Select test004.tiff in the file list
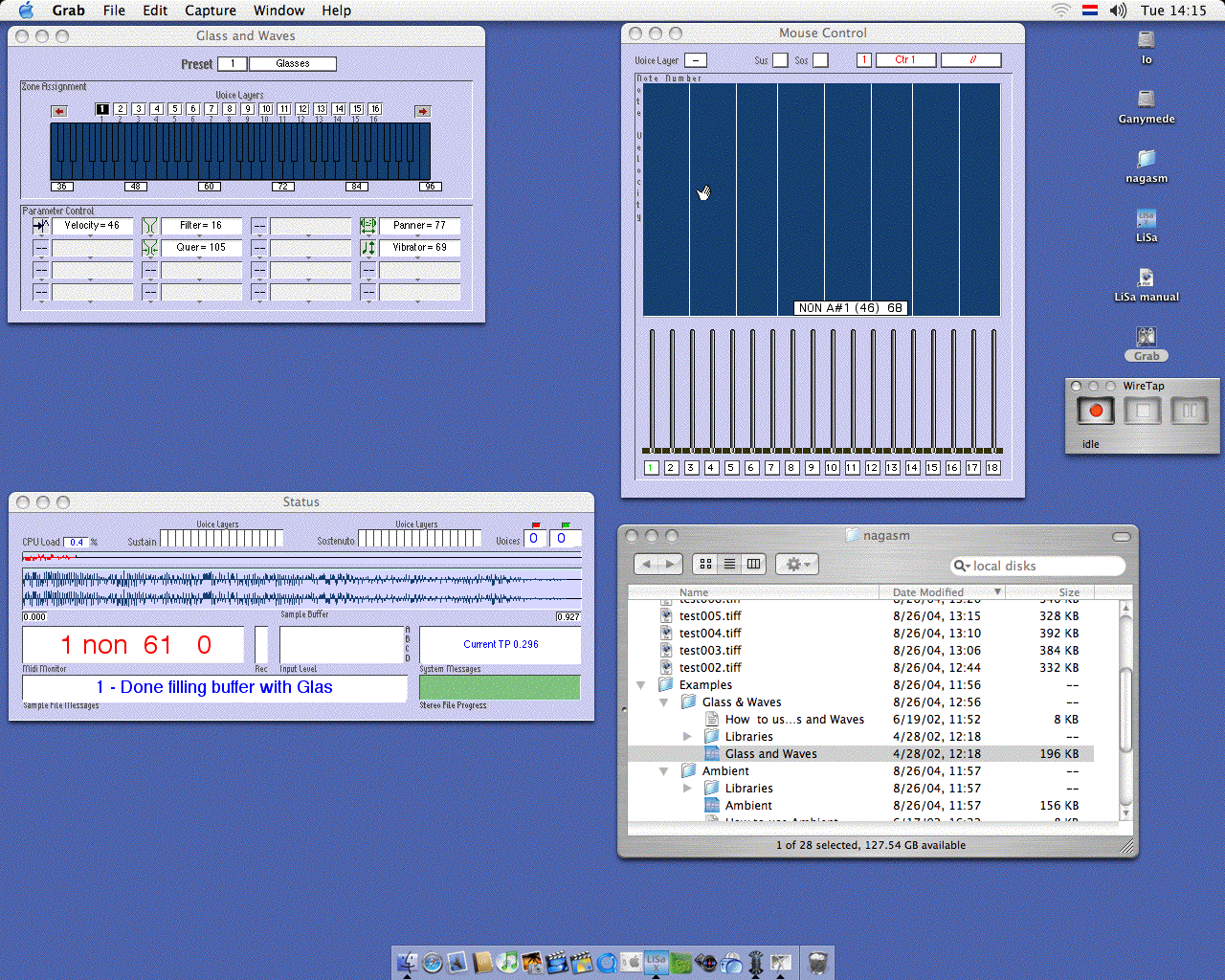This screenshot has height=980, width=1225. pos(710,634)
